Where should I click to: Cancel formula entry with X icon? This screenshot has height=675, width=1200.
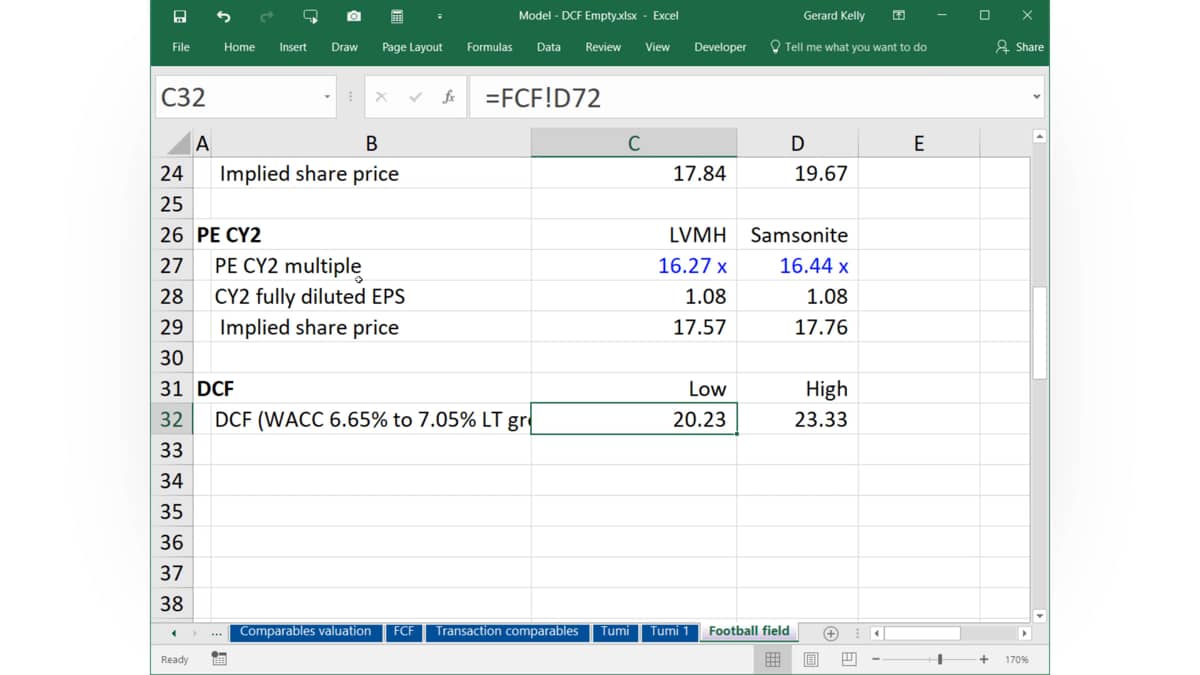pyautogui.click(x=381, y=97)
